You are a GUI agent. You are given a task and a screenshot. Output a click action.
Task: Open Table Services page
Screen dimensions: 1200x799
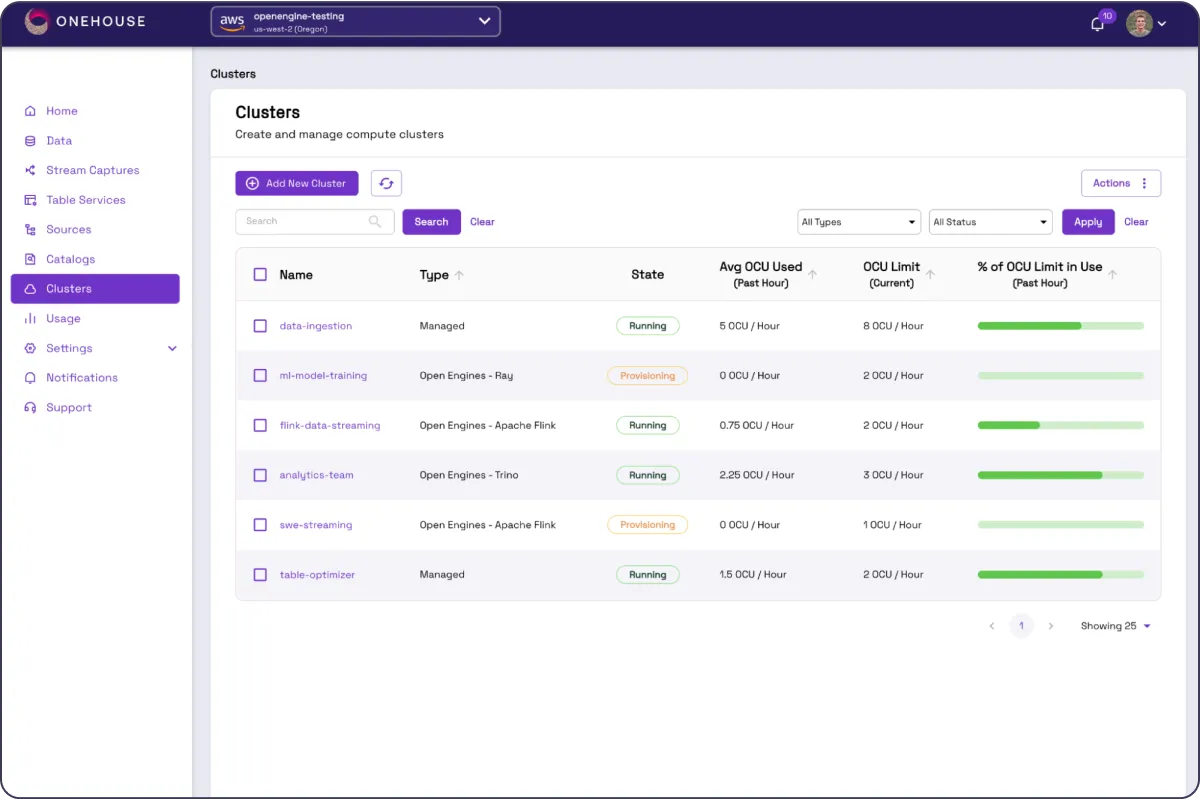coord(86,200)
